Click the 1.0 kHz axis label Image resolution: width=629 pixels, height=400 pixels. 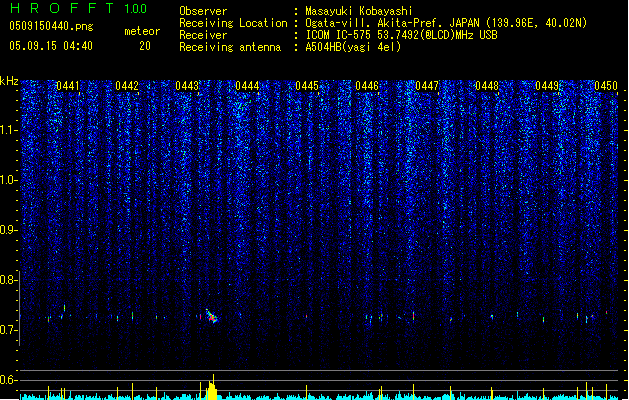point(9,180)
